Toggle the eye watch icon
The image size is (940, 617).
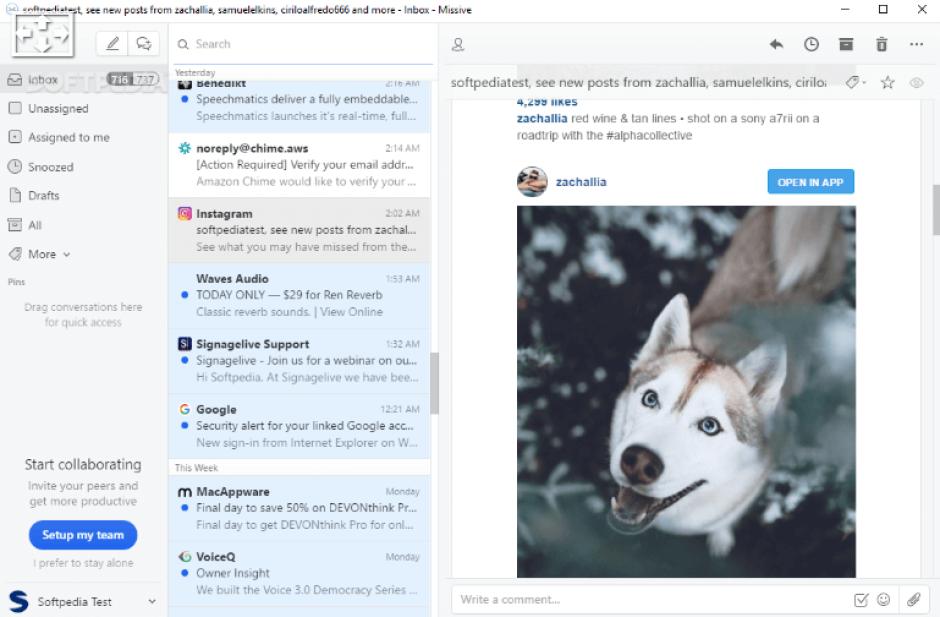click(x=916, y=83)
